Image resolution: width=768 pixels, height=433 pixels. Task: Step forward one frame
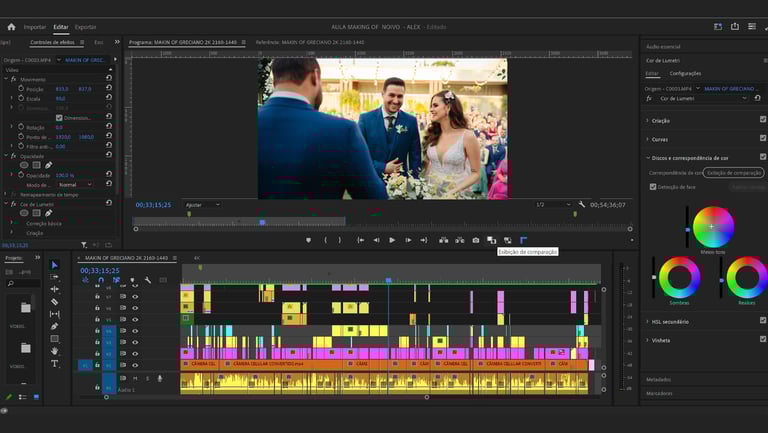[x=408, y=240]
